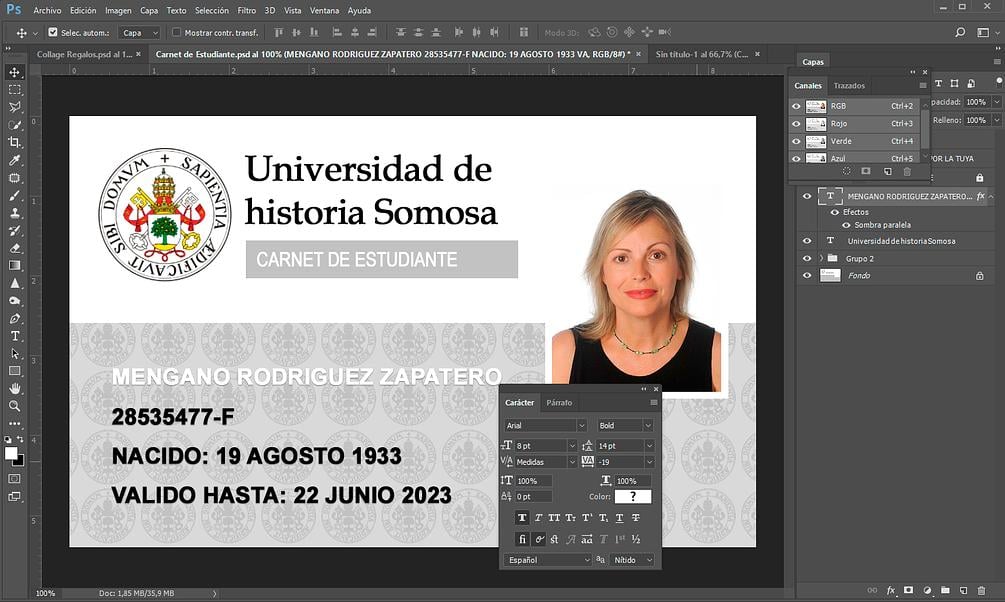This screenshot has height=602, width=1005.
Task: Select the Zoom tool
Action: tap(14, 405)
